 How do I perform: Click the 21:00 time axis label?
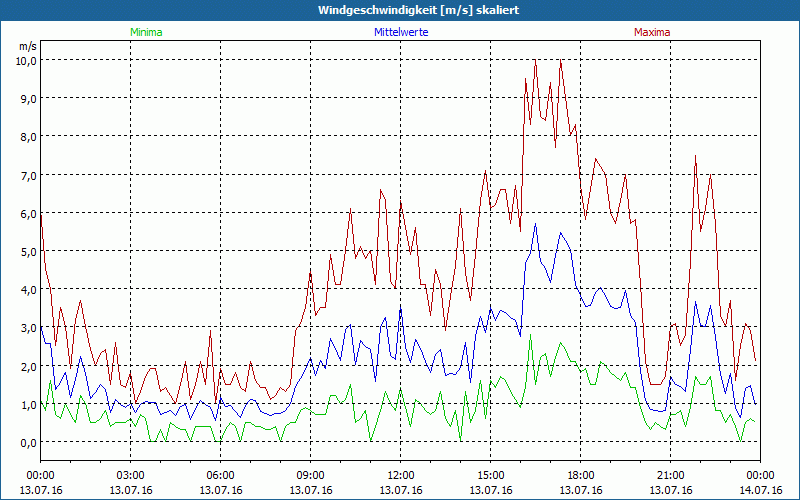[671, 475]
